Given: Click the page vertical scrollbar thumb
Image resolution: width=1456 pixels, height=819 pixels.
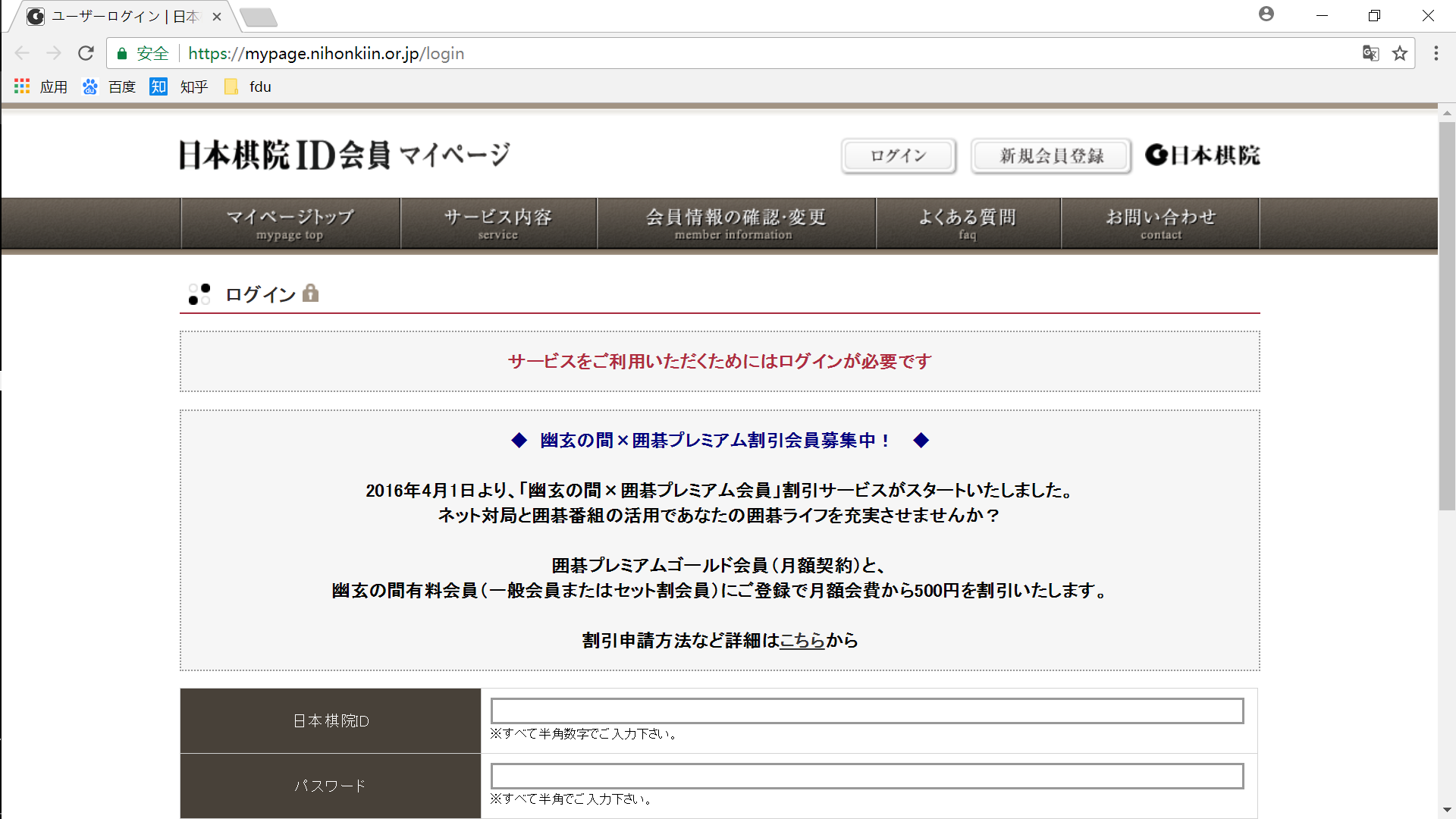Looking at the screenshot, I should click(x=1447, y=315).
